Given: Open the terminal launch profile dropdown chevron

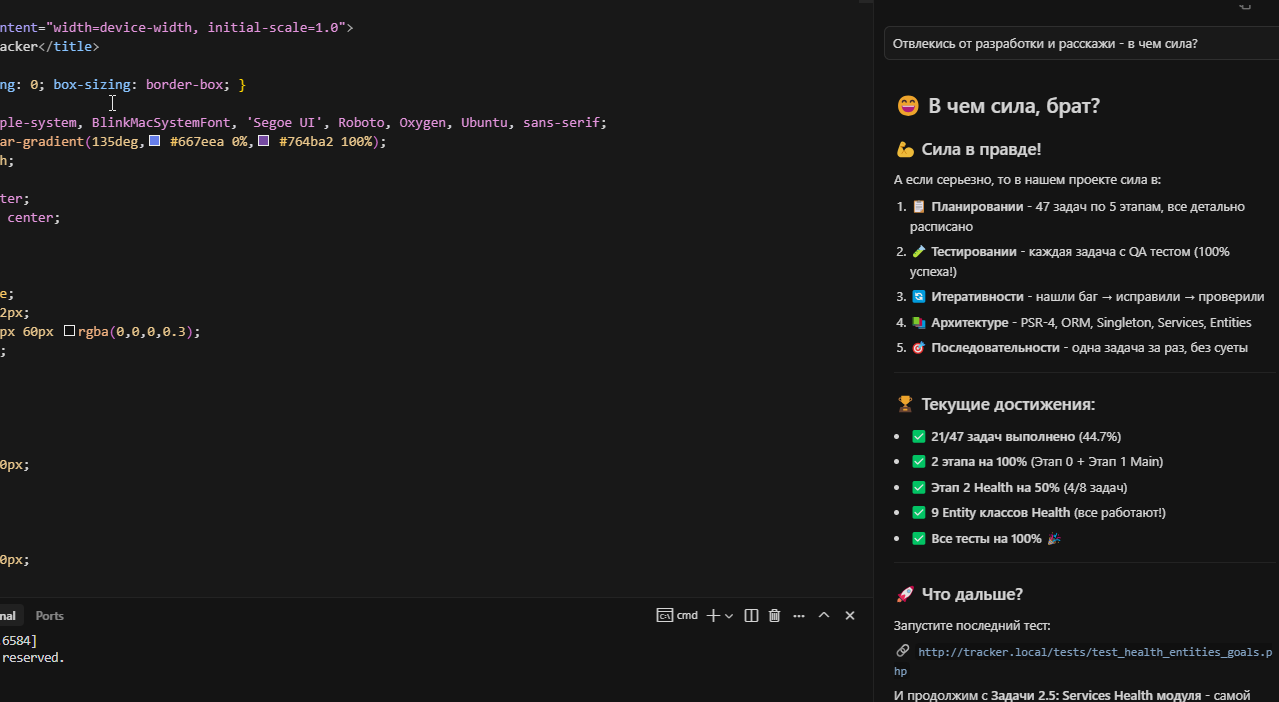Looking at the screenshot, I should click(729, 616).
